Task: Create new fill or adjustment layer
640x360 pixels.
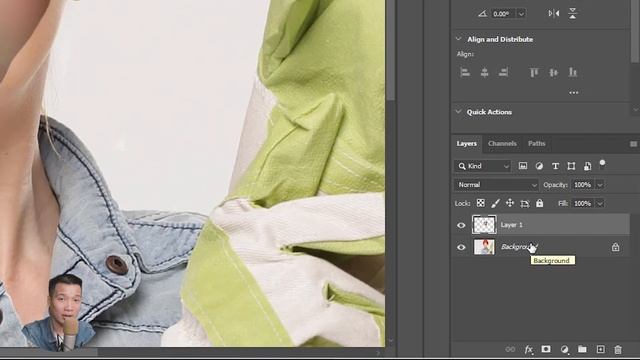Action: point(564,349)
